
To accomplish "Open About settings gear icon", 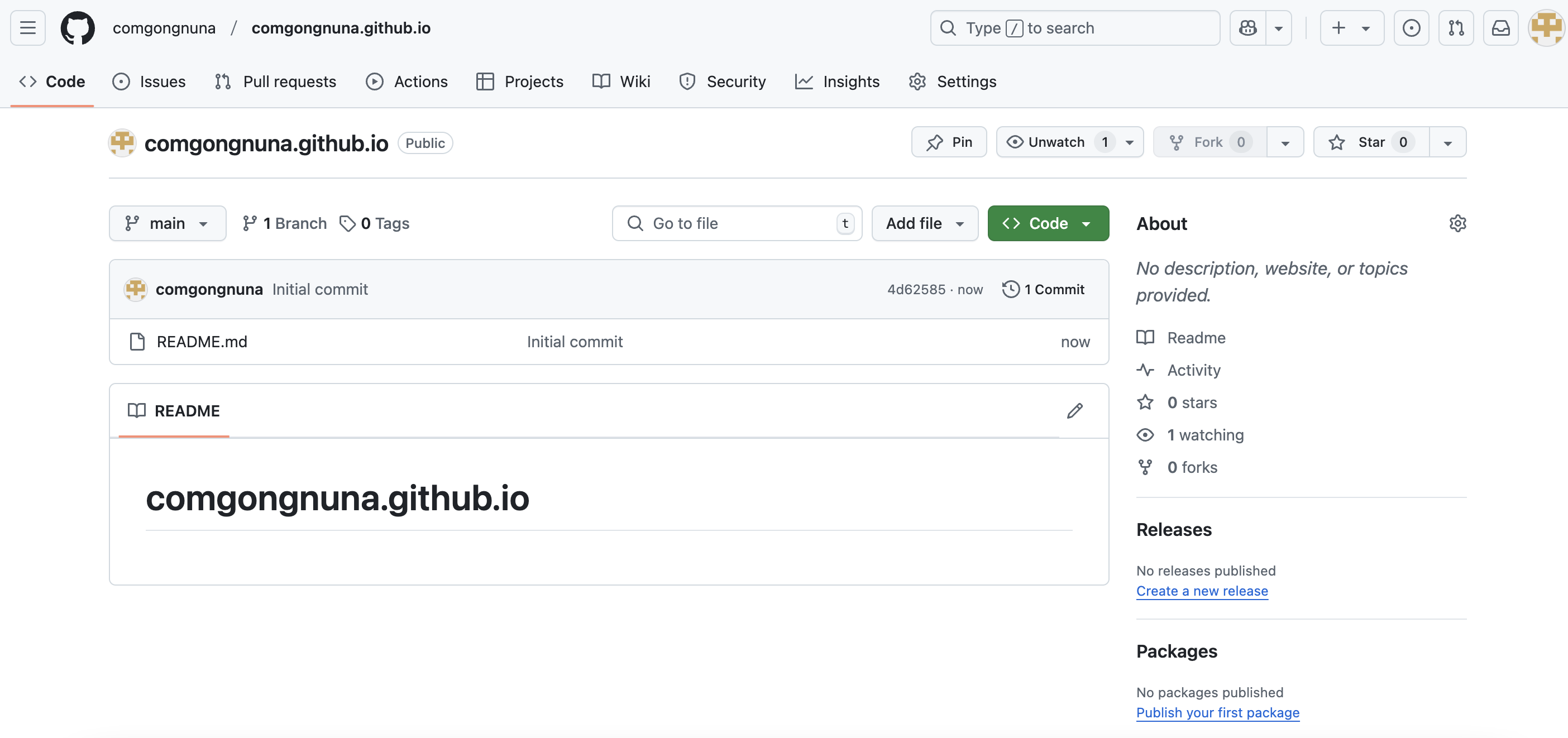I will 1457,223.
